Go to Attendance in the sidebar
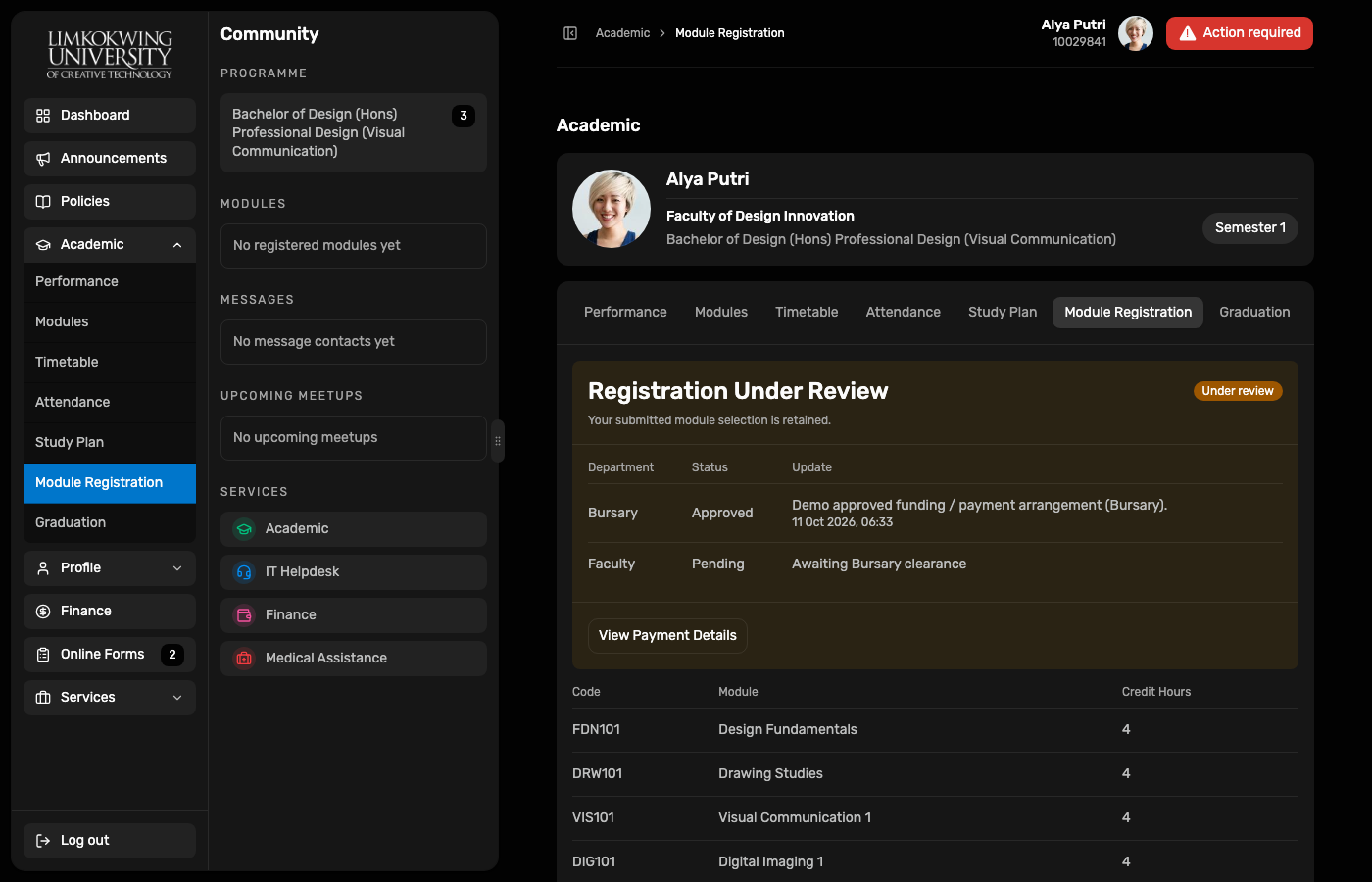This screenshot has height=882, width=1372. click(110, 403)
